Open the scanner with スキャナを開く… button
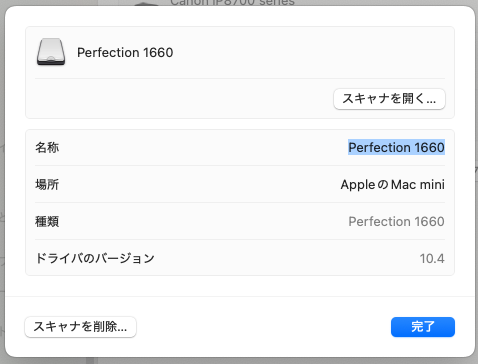This screenshot has height=364, width=478. point(389,99)
